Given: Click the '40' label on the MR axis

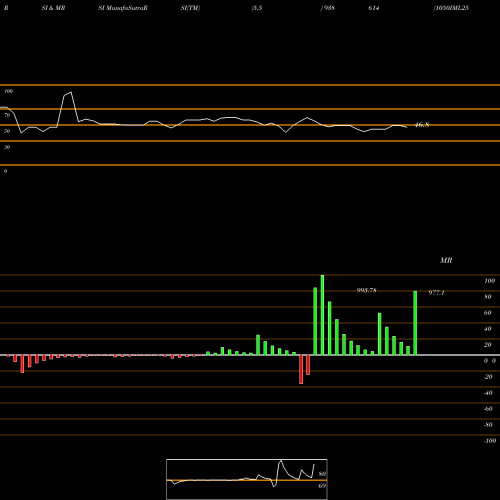Looking at the screenshot, I should [x=488, y=329].
